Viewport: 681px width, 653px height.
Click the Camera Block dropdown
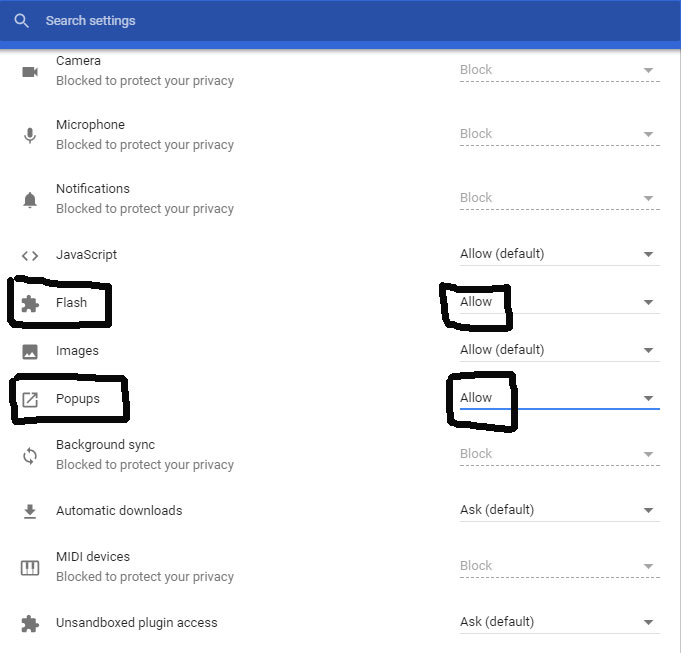tap(560, 70)
